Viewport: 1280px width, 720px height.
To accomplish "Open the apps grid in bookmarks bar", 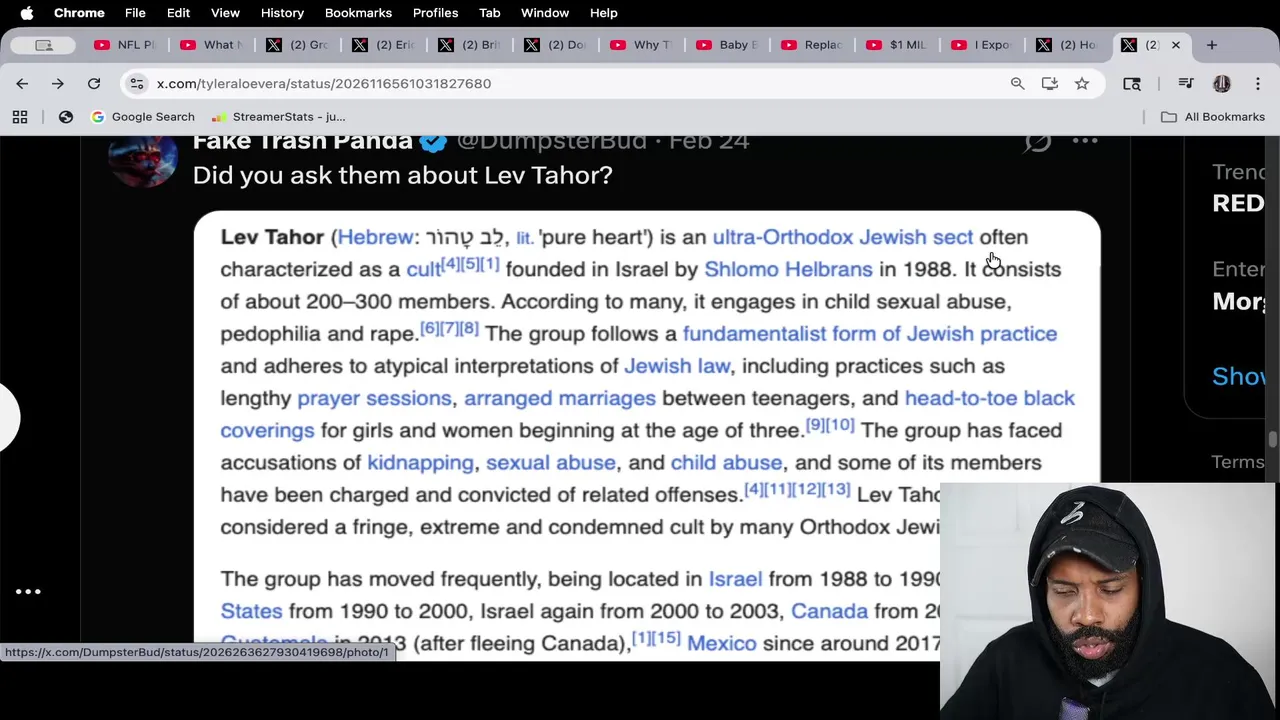I will pyautogui.click(x=20, y=117).
